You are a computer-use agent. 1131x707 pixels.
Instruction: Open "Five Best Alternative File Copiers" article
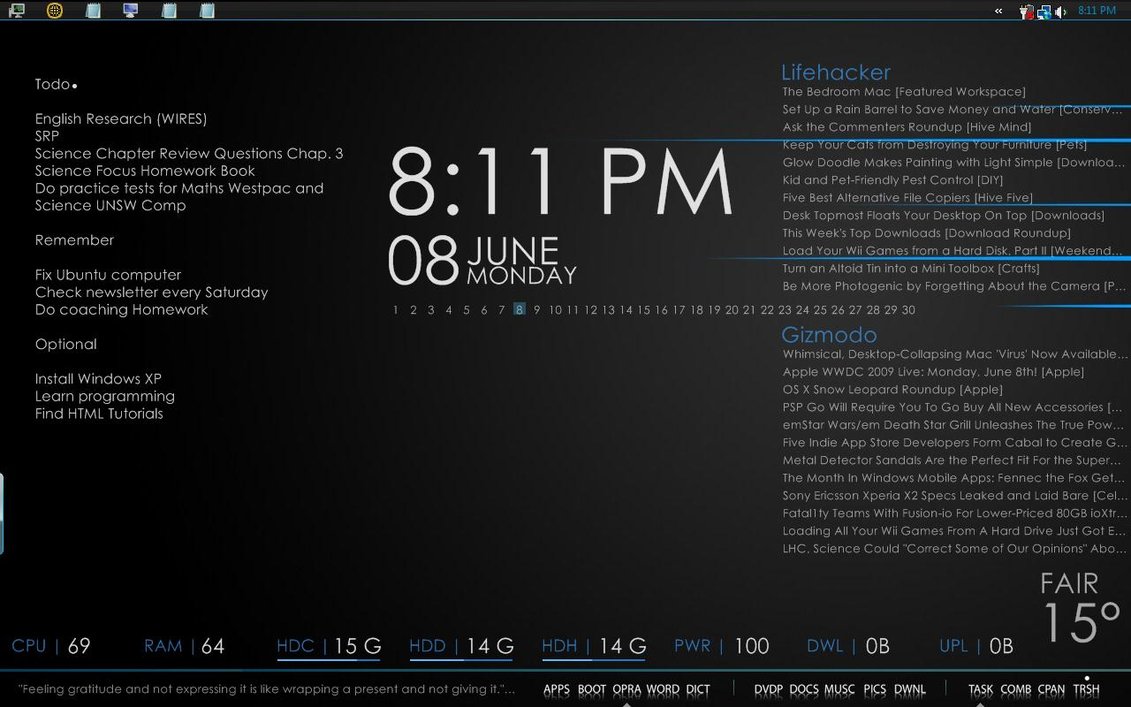(x=907, y=198)
